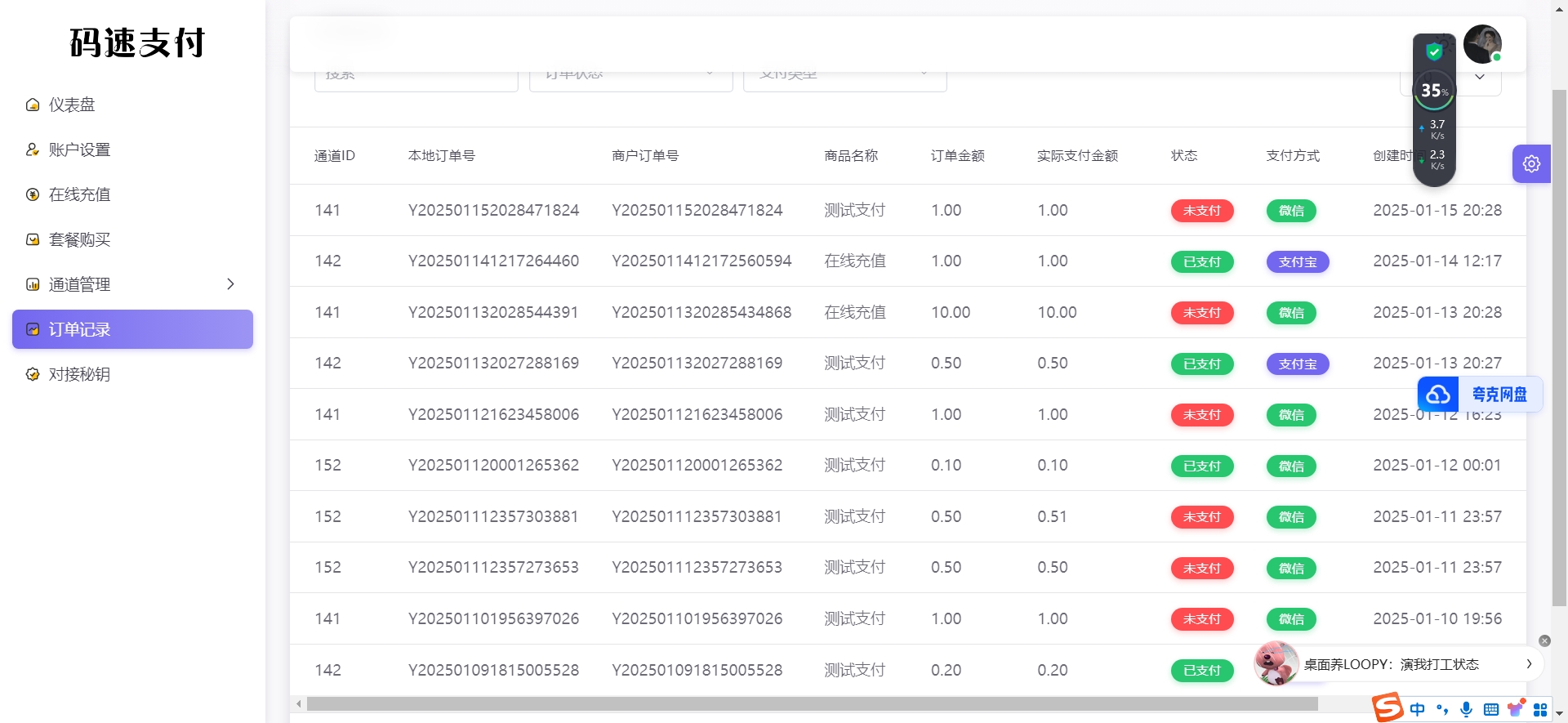Select 在线充值 in the sidebar

coord(79,194)
